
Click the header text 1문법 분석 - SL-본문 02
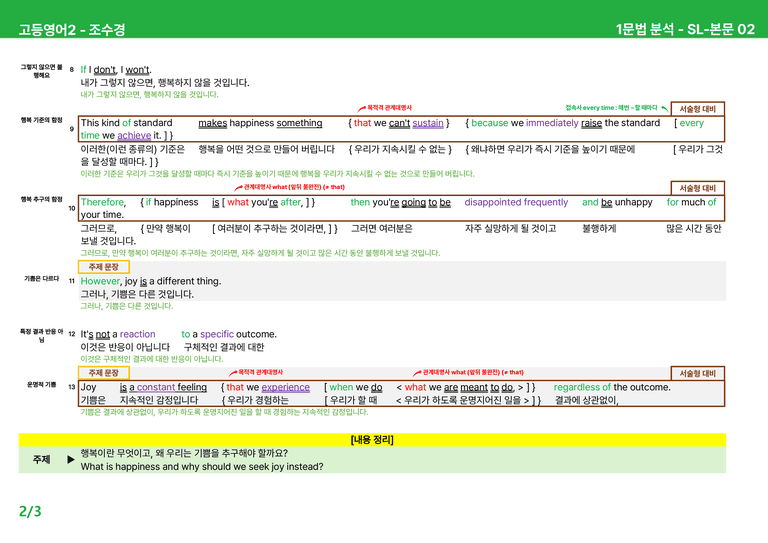(x=685, y=29)
